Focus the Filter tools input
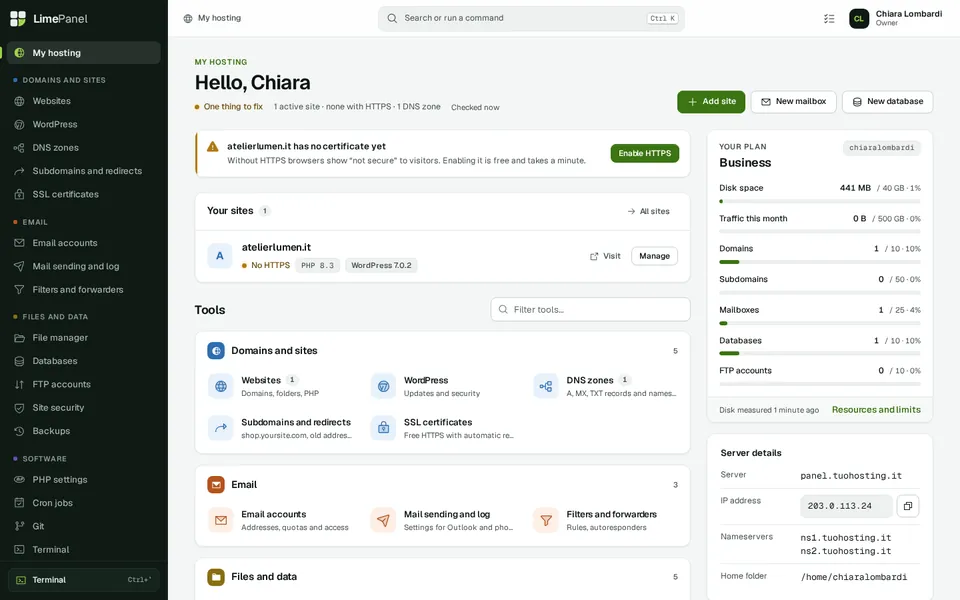960x600 pixels. pyautogui.click(x=590, y=309)
